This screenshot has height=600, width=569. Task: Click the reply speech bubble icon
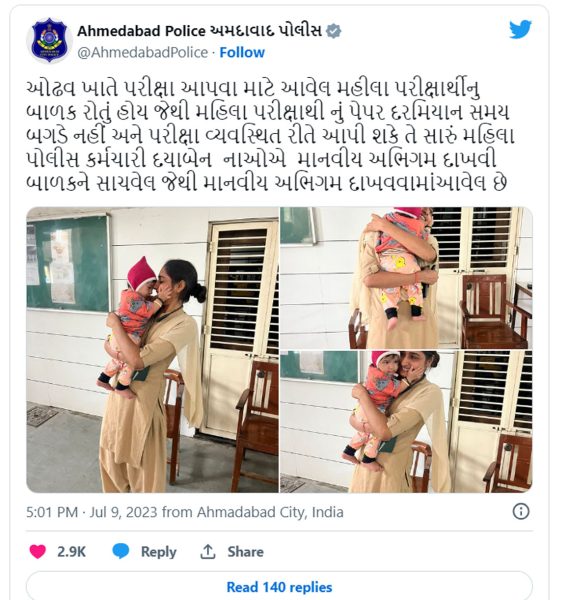121,551
